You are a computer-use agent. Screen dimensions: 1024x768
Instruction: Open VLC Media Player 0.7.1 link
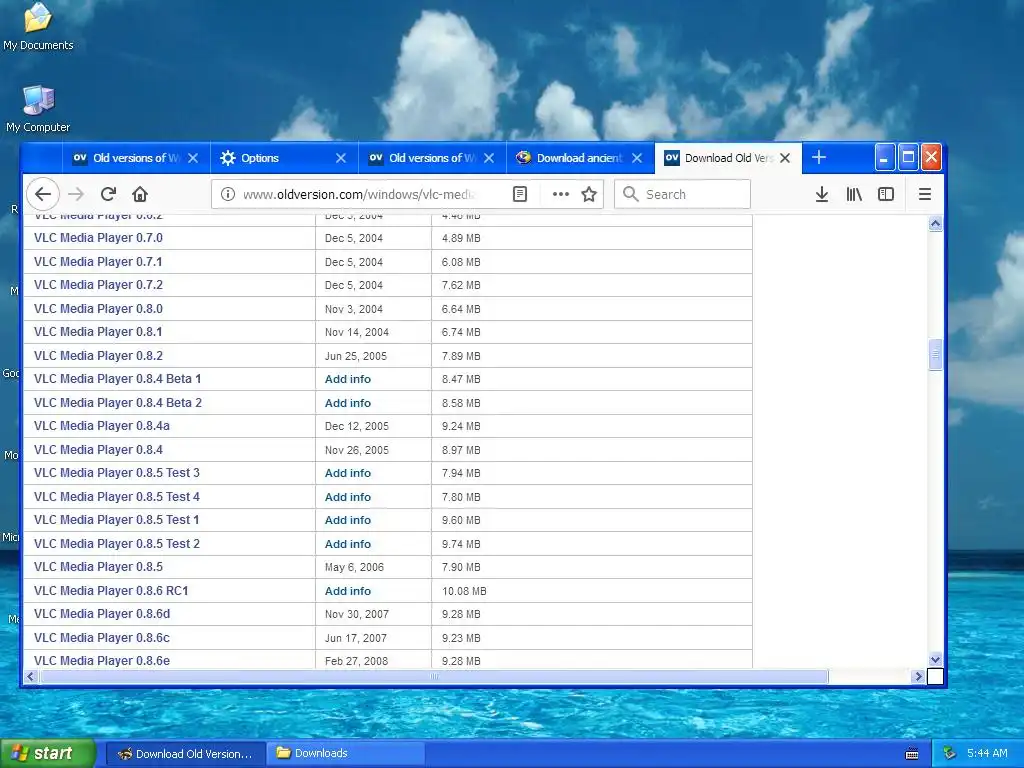click(x=98, y=261)
